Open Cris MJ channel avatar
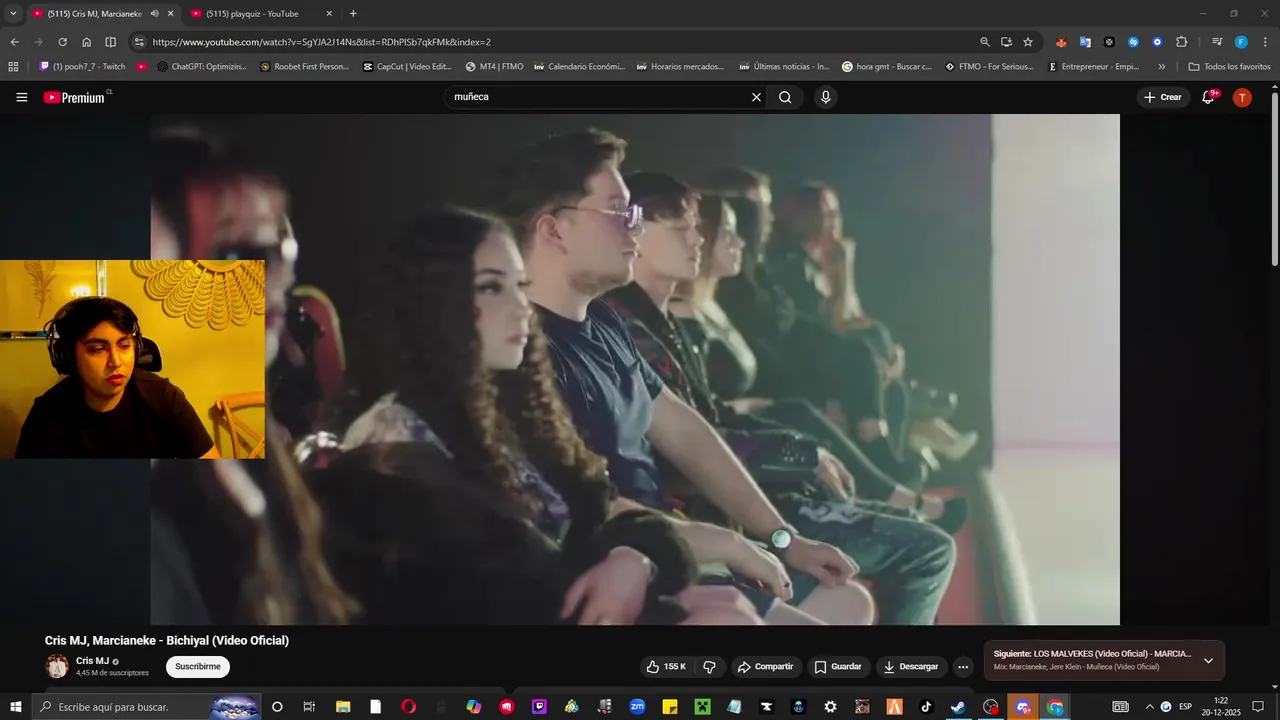 (x=57, y=666)
